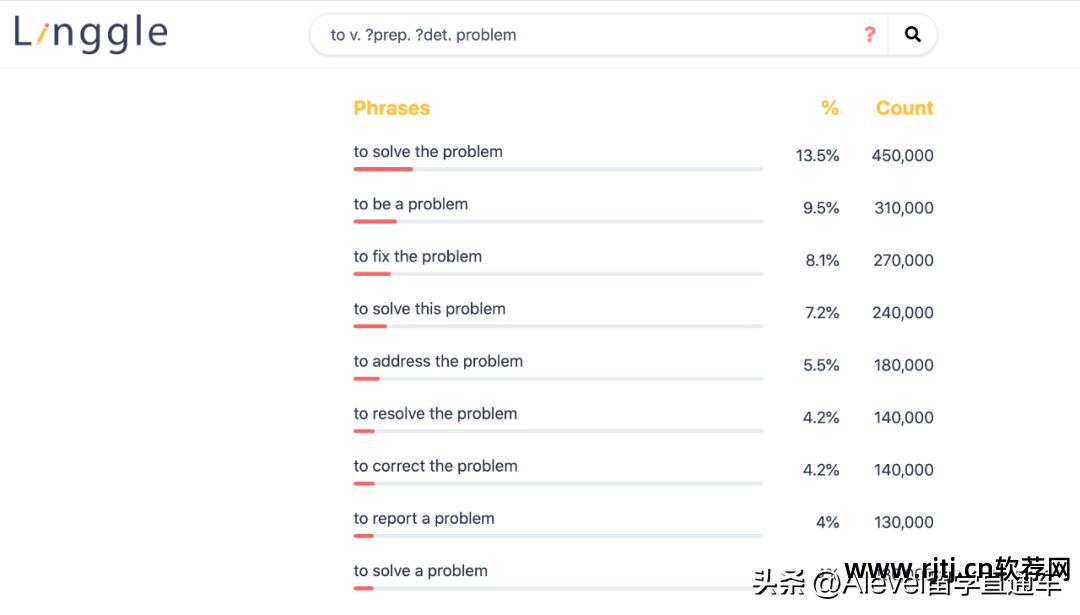The width and height of the screenshot is (1080, 615).
Task: Click the count value 450,000
Action: point(903,155)
